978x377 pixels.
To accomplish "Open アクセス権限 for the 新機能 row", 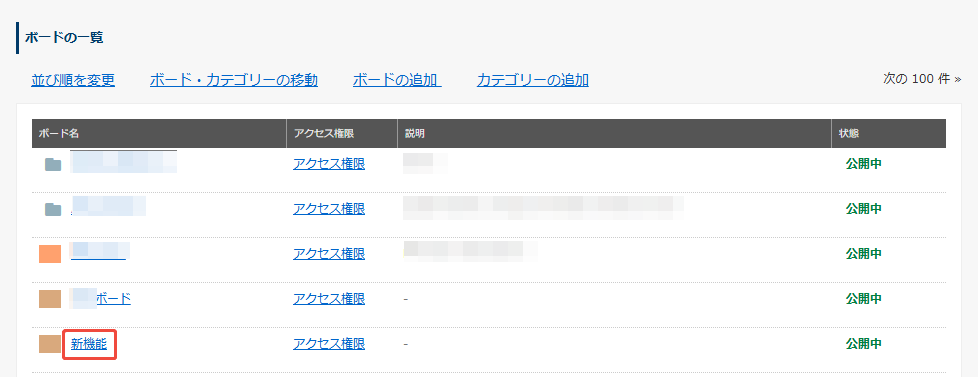I will (x=329, y=343).
